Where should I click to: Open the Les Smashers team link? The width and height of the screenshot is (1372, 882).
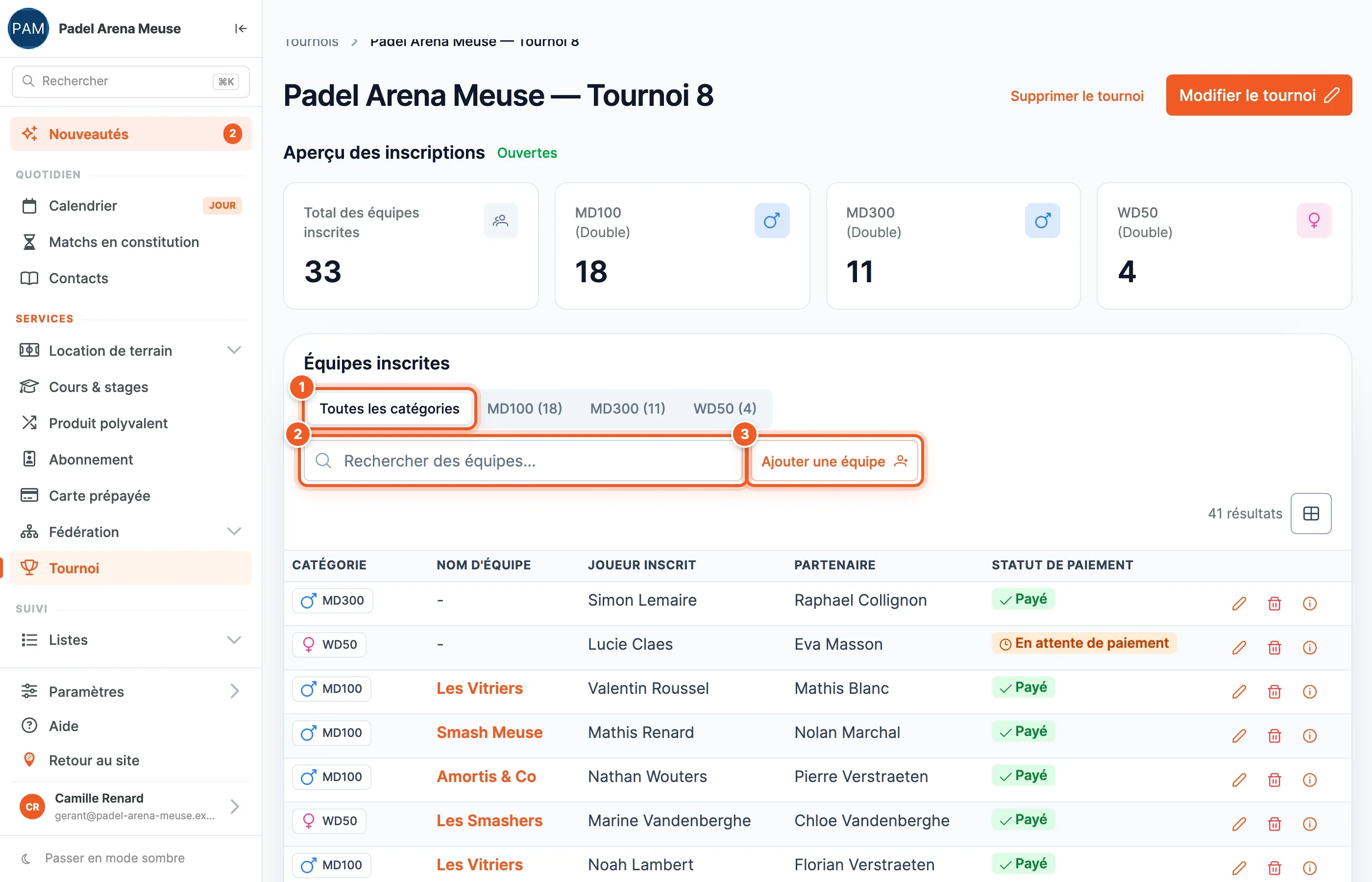489,820
